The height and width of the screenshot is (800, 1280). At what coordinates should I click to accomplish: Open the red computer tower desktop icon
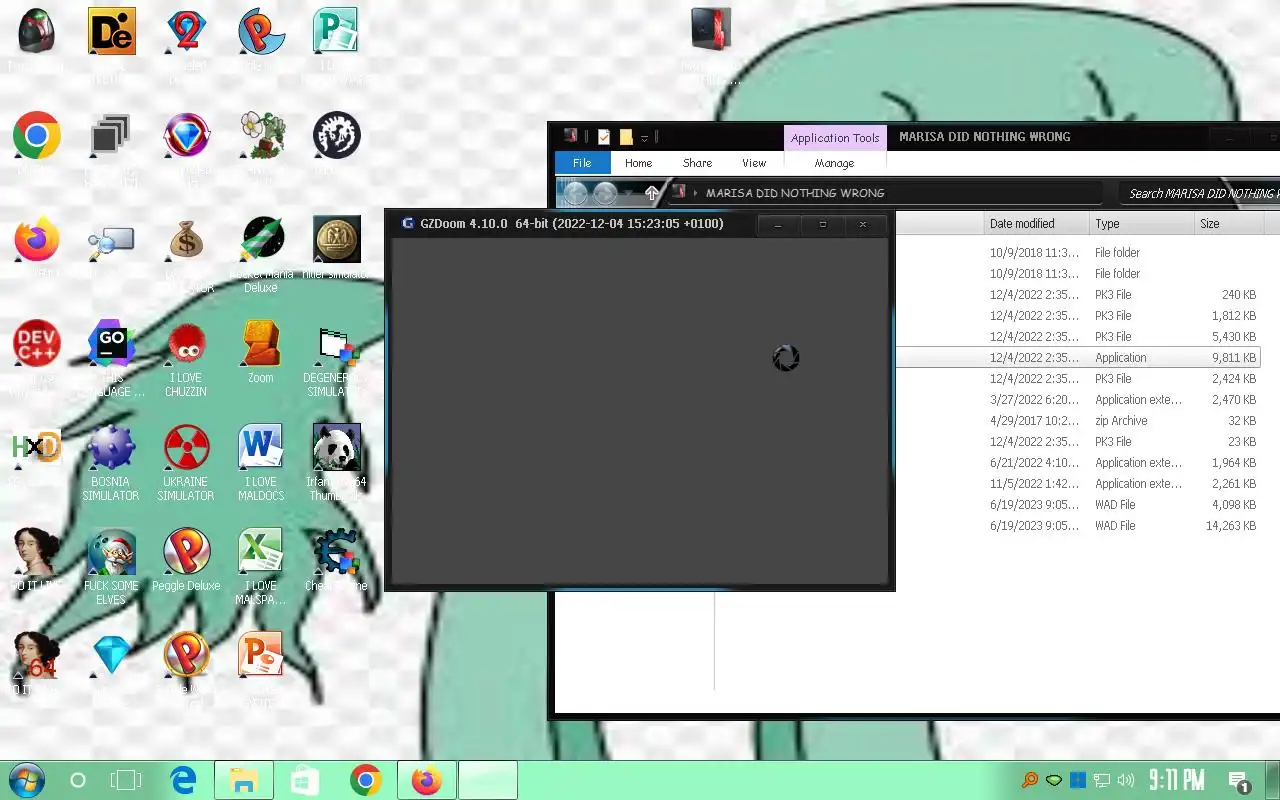[711, 31]
